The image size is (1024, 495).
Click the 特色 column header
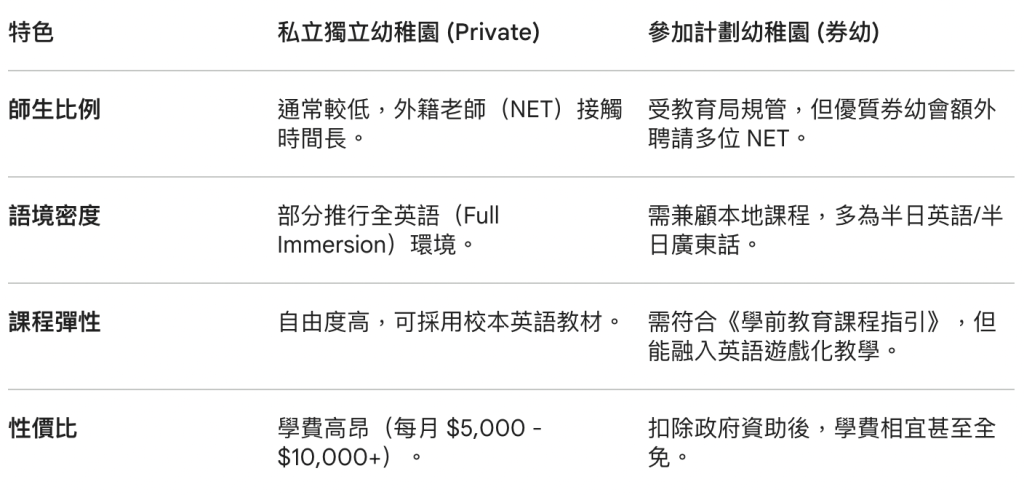tap(31, 33)
